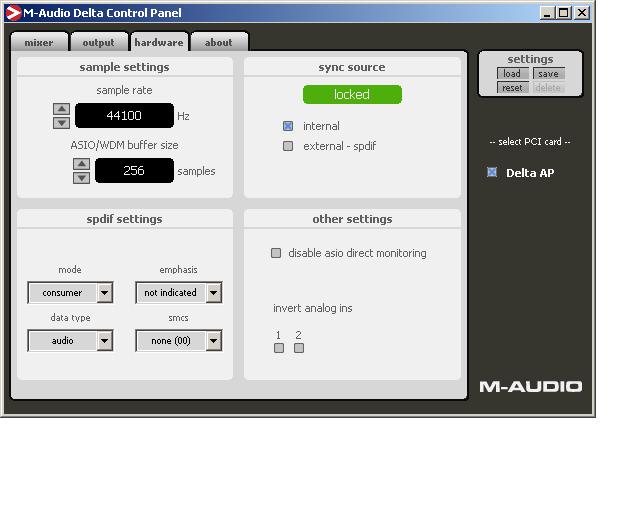Switch to the mixer tab
This screenshot has height=512, width=640.
click(39, 42)
